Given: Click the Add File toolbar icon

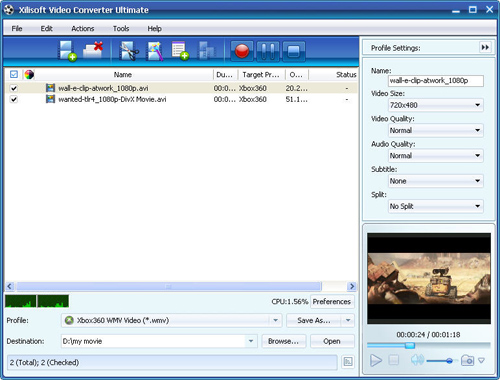Looking at the screenshot, I should [67, 51].
